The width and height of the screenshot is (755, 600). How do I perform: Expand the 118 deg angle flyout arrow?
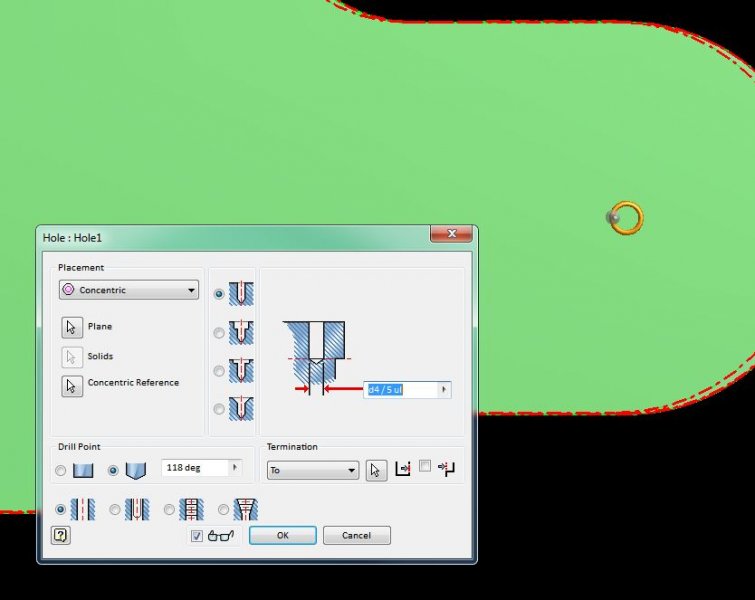pyautogui.click(x=235, y=468)
